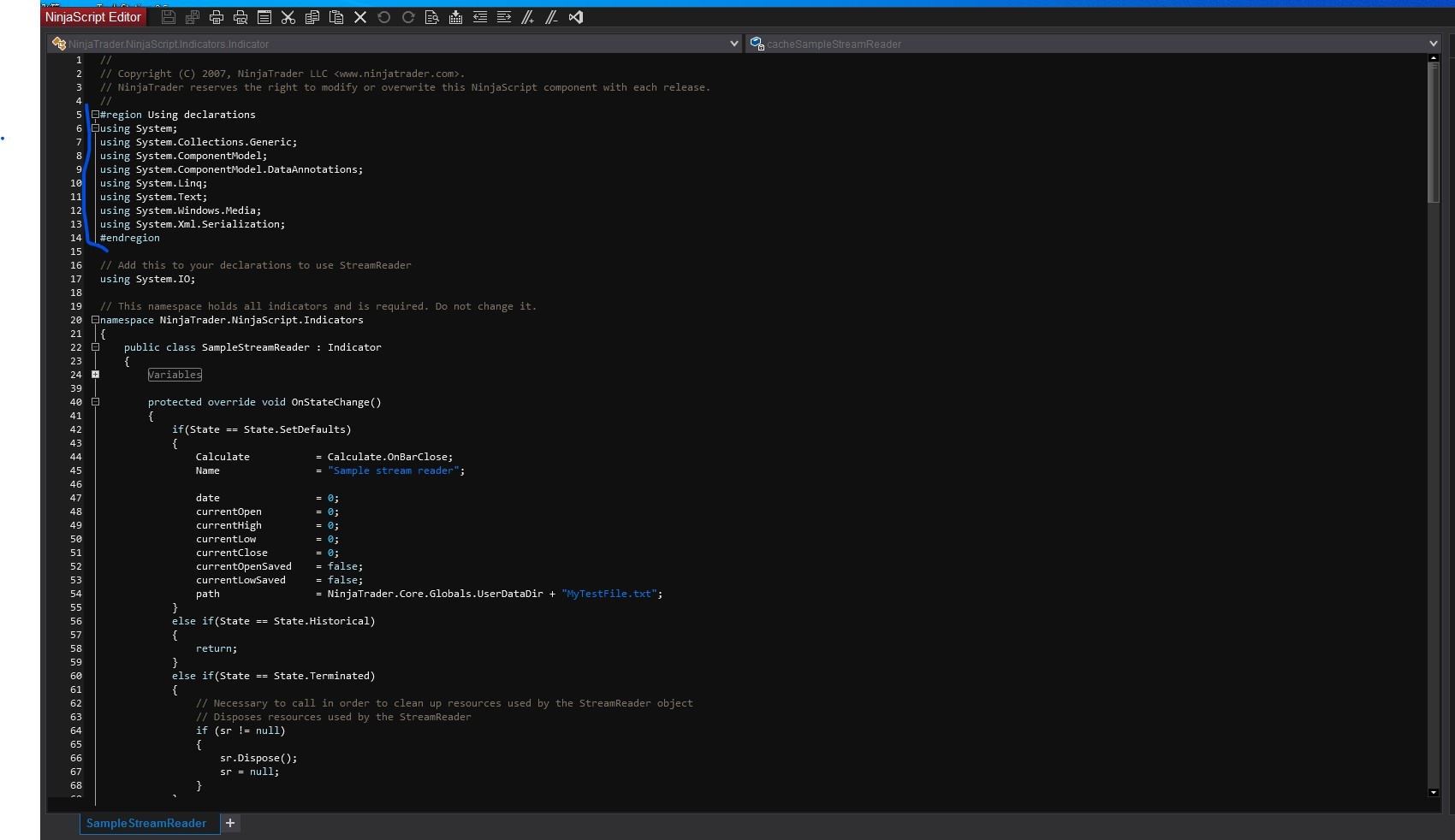Decrease indent of selected lines

coord(480,17)
